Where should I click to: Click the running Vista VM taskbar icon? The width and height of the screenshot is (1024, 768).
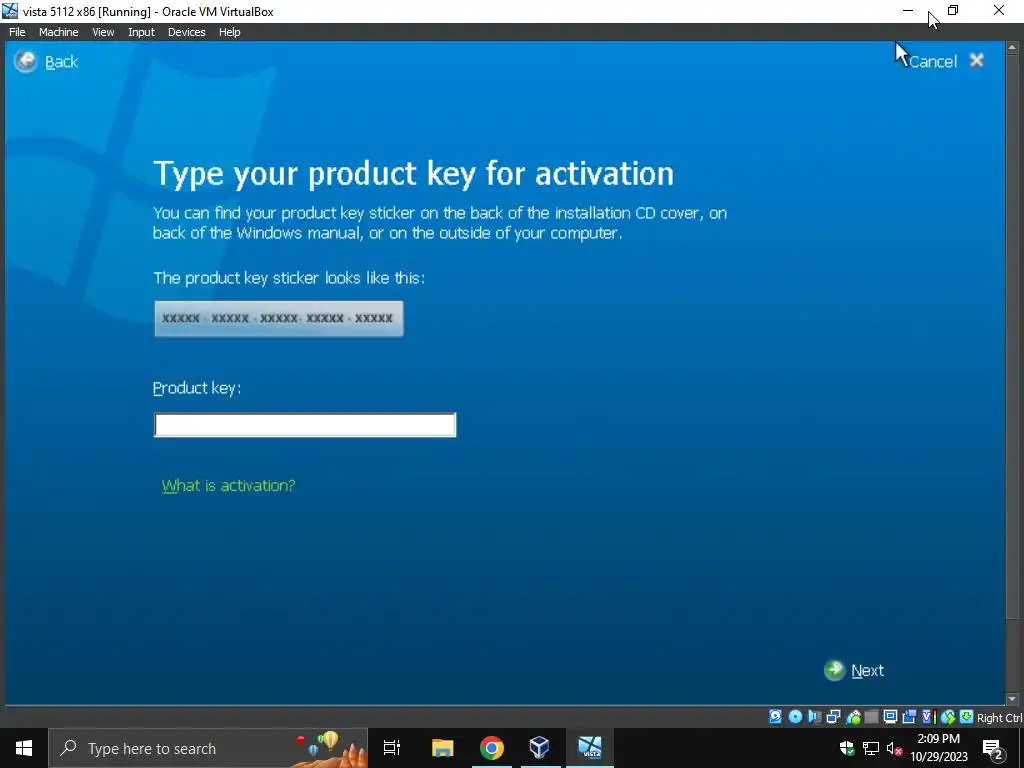(589, 748)
